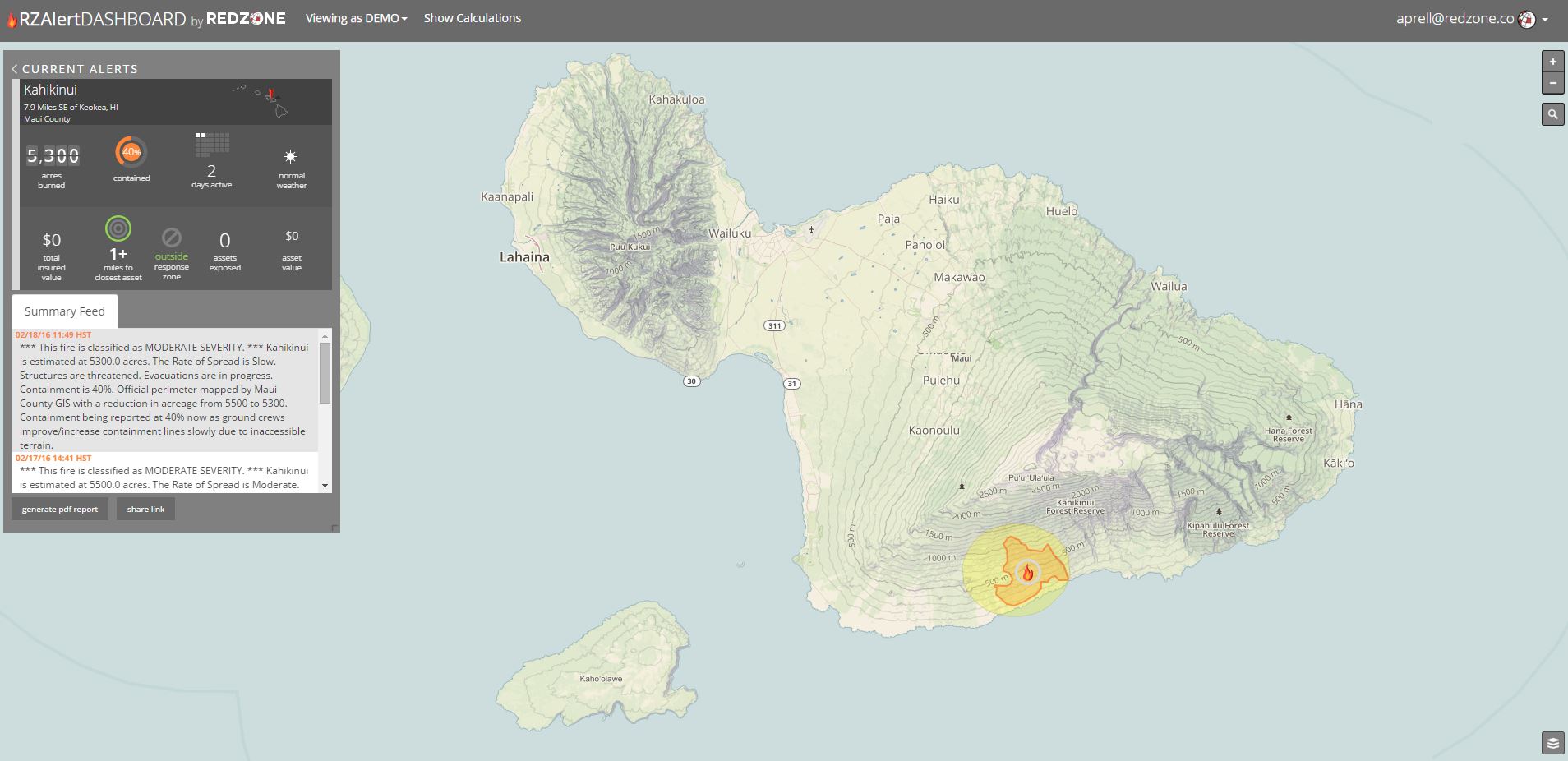This screenshot has width=1568, height=761.
Task: Click the fire icon on the map
Action: 1027,573
